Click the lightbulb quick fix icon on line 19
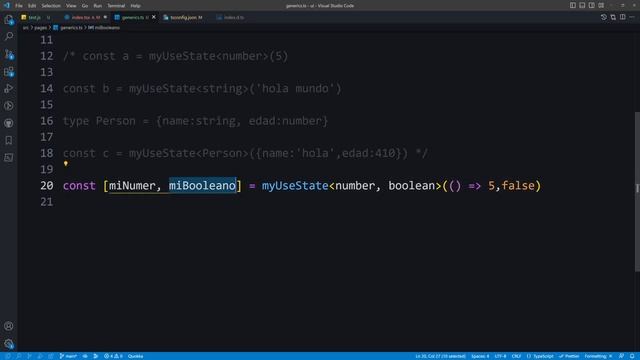The image size is (640, 360). 66,164
